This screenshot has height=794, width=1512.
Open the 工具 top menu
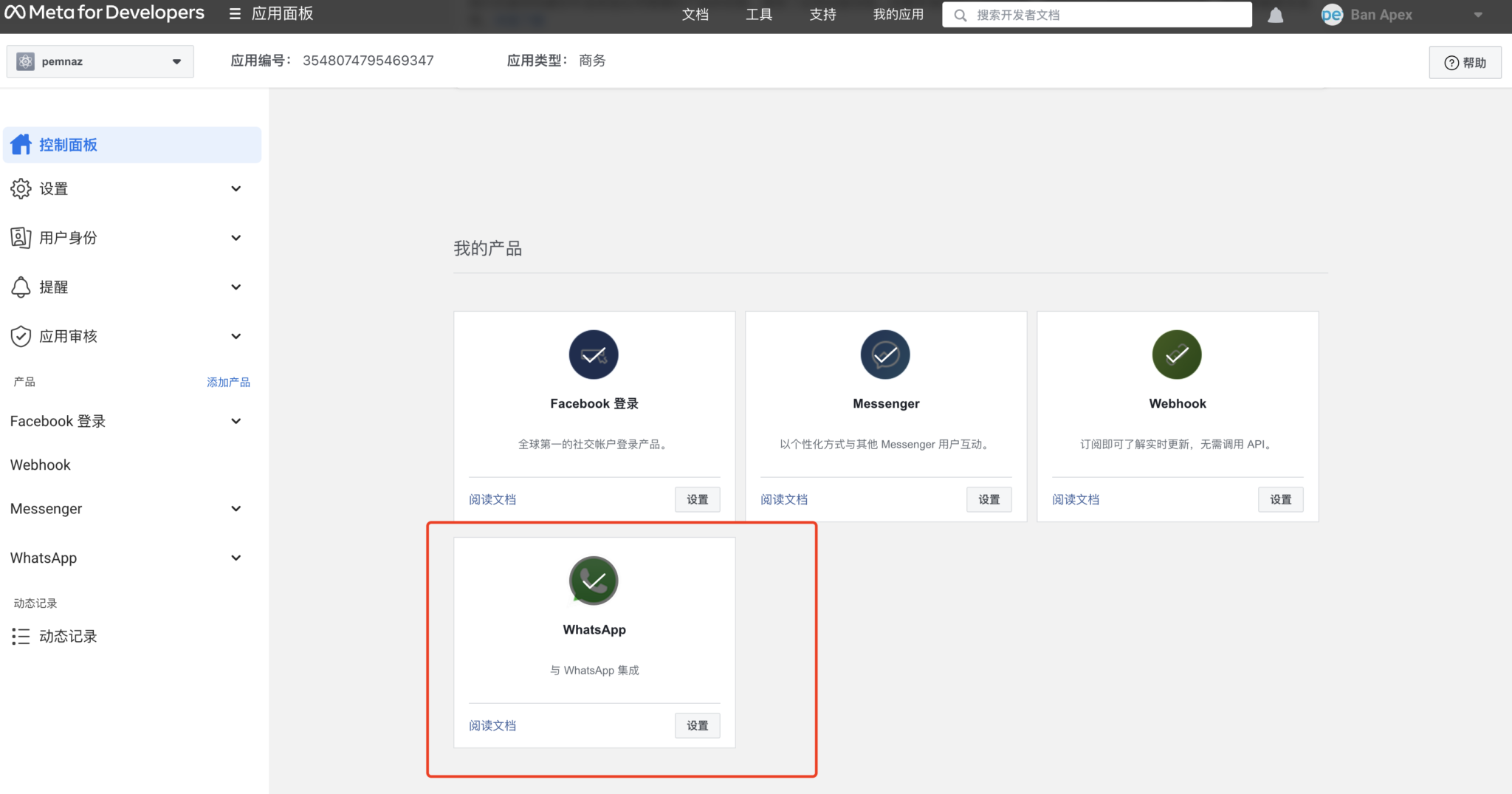tap(758, 15)
